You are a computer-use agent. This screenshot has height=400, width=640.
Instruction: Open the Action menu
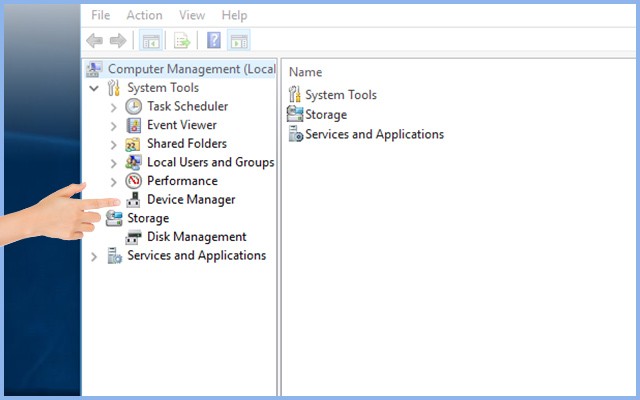144,15
